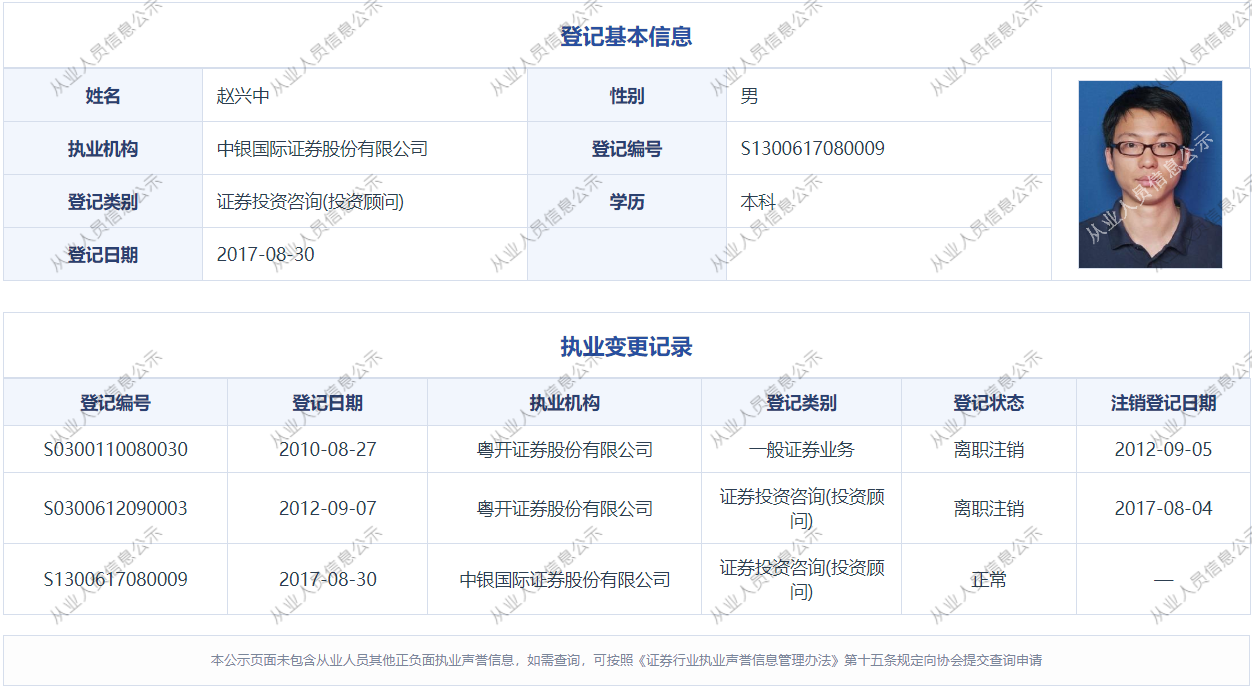Click the 2012-09-05 cancellation date
Screen dimensions: 1252x687
(1163, 449)
